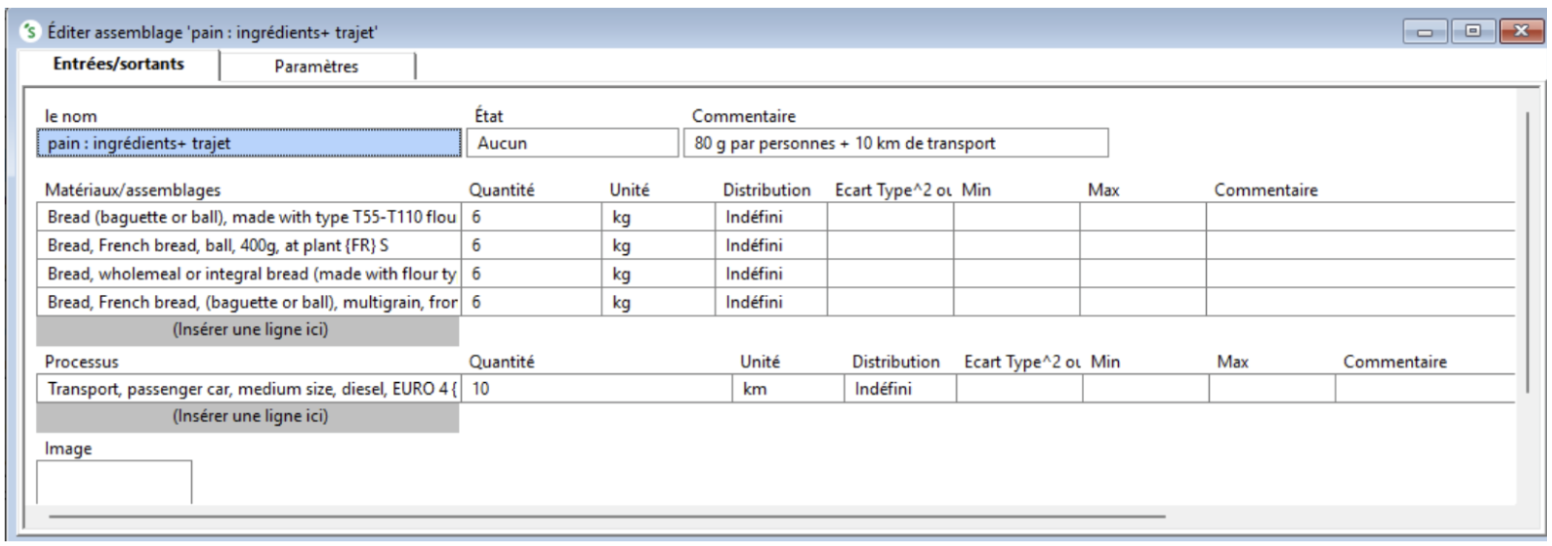
Task: Insert a line under Matériaux/assemblages
Action: point(248,329)
